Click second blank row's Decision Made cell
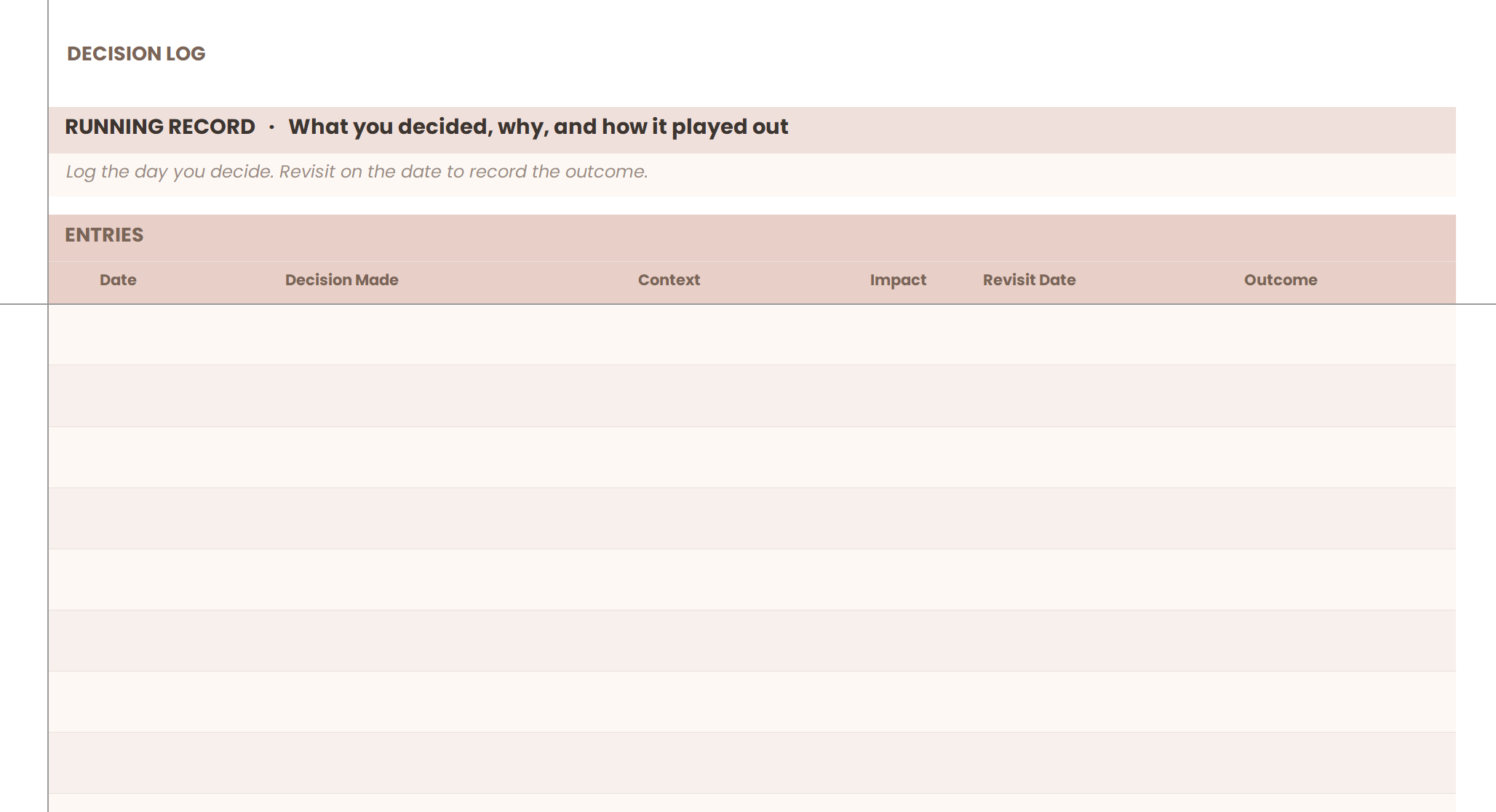 [341, 396]
